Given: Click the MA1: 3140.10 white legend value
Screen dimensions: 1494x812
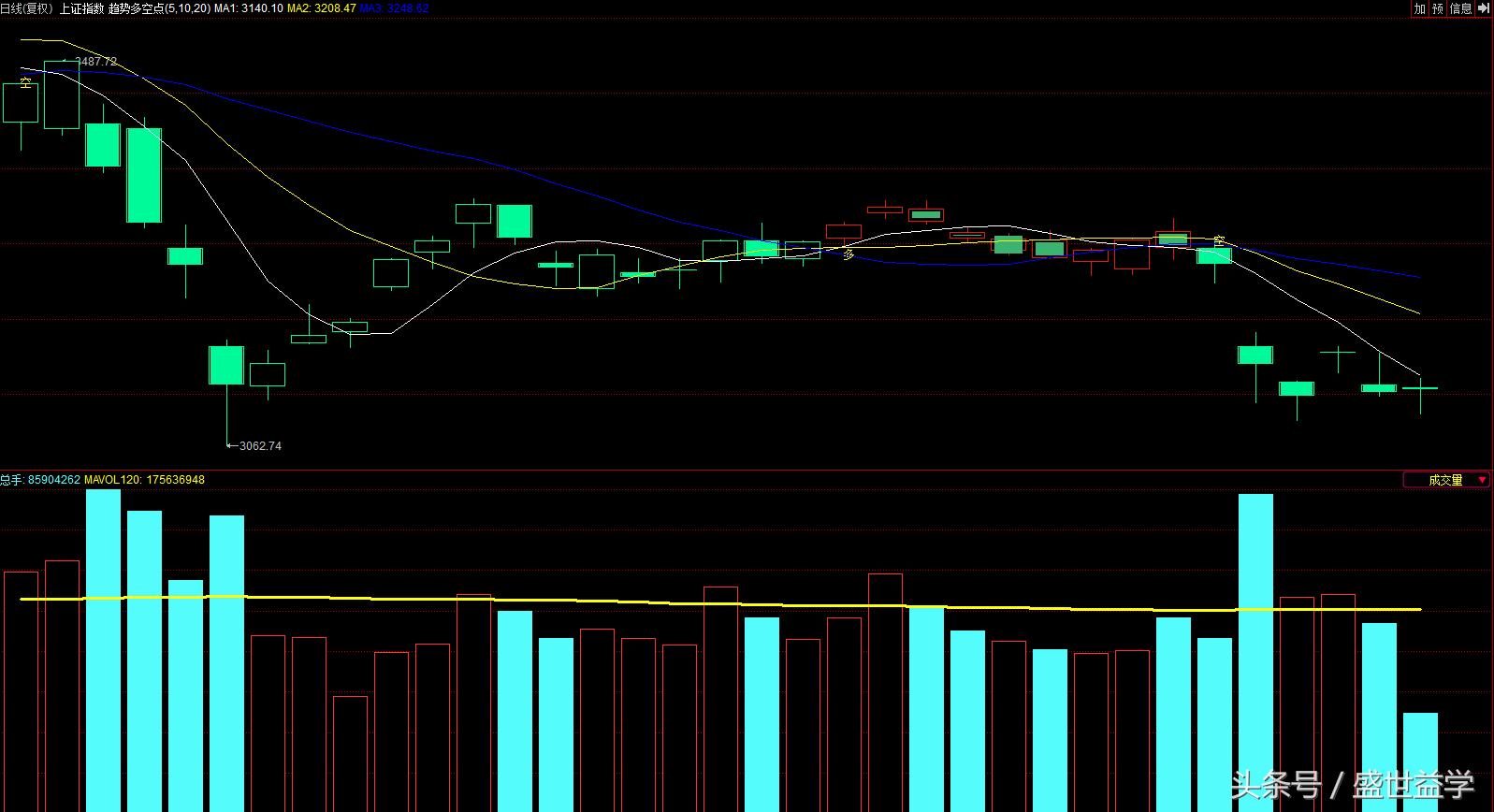Looking at the screenshot, I should pyautogui.click(x=248, y=8).
